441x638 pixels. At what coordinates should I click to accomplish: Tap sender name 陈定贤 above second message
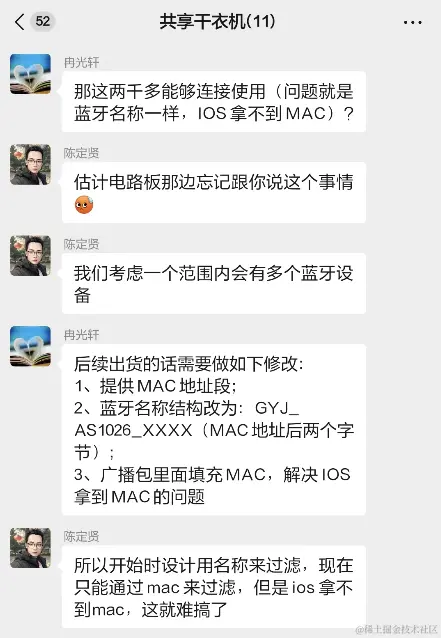(81, 153)
